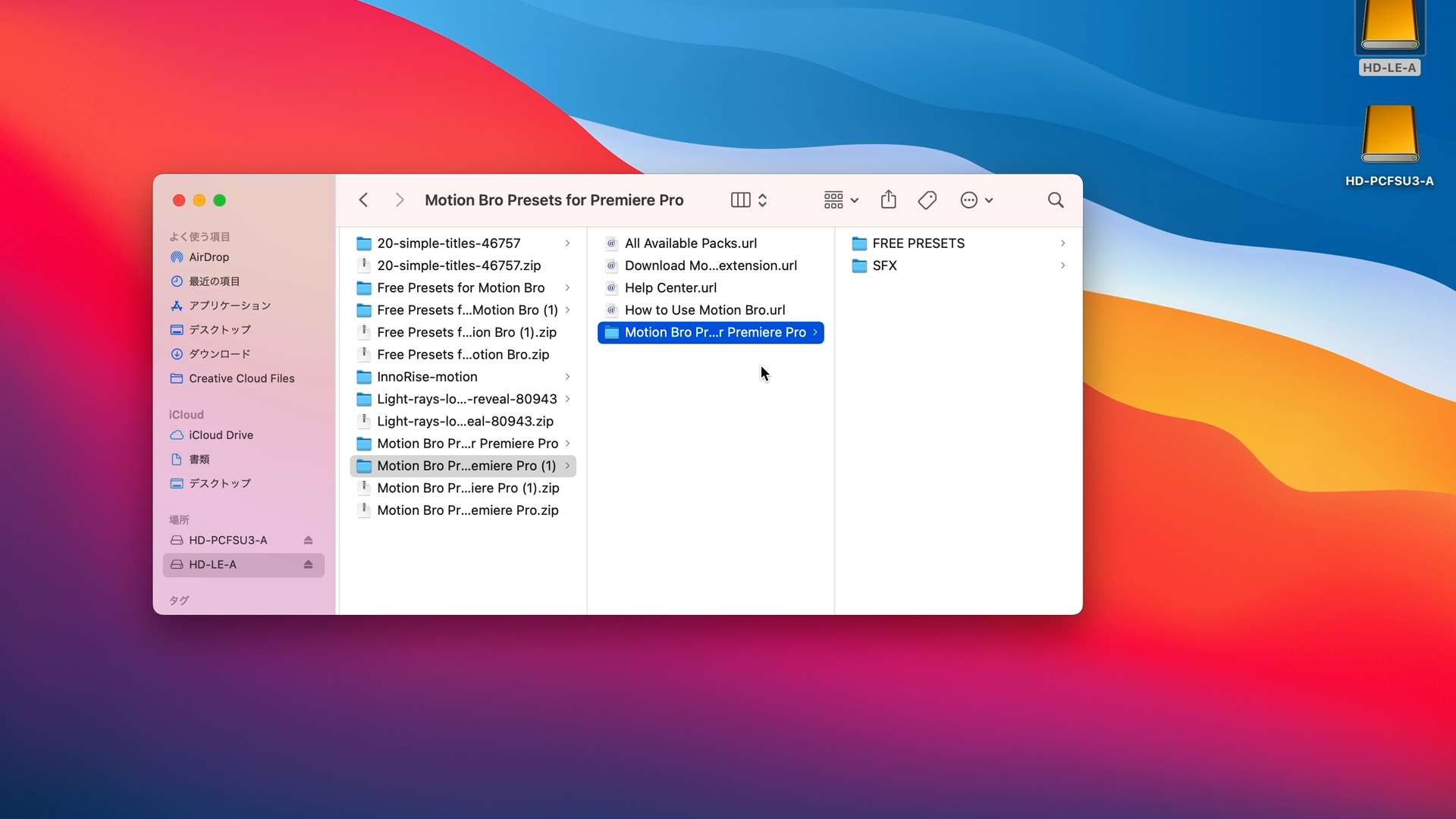The height and width of the screenshot is (819, 1456).
Task: Open ダウンロード in the sidebar
Action: point(243,354)
